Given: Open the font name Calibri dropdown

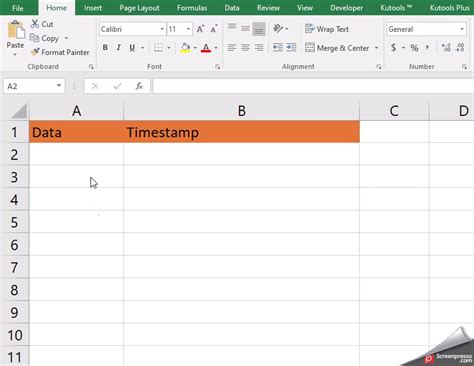Looking at the screenshot, I should 162,29.
